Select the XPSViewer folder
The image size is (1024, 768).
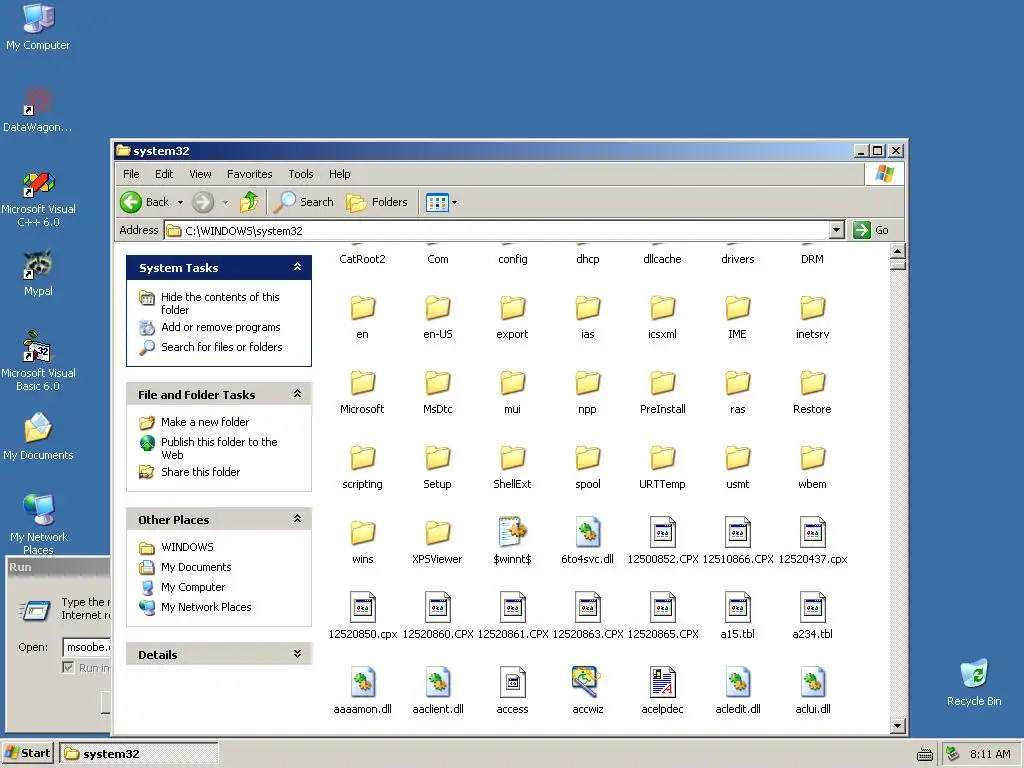coord(438,542)
